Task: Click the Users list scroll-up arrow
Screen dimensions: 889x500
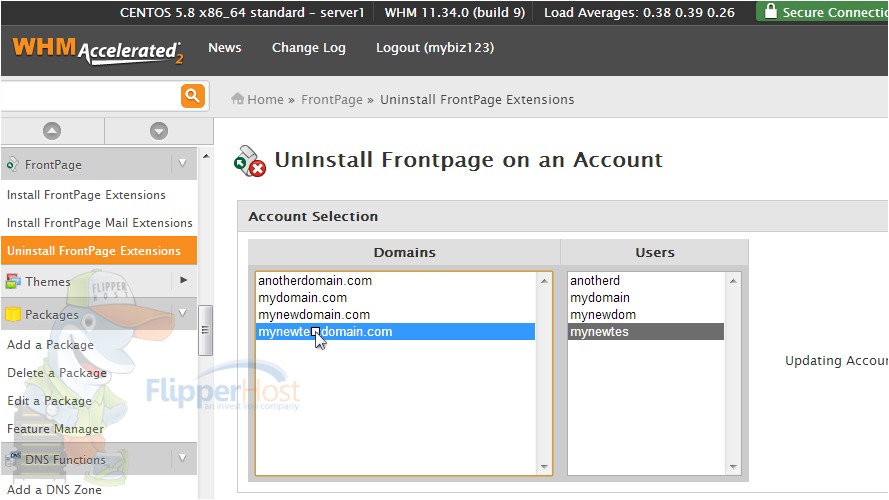Action: click(733, 281)
